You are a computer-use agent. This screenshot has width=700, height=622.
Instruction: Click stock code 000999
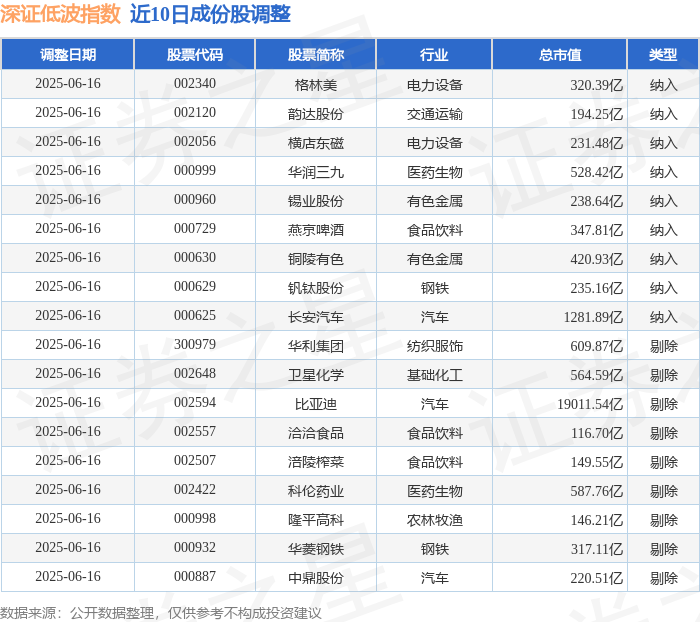[195, 171]
